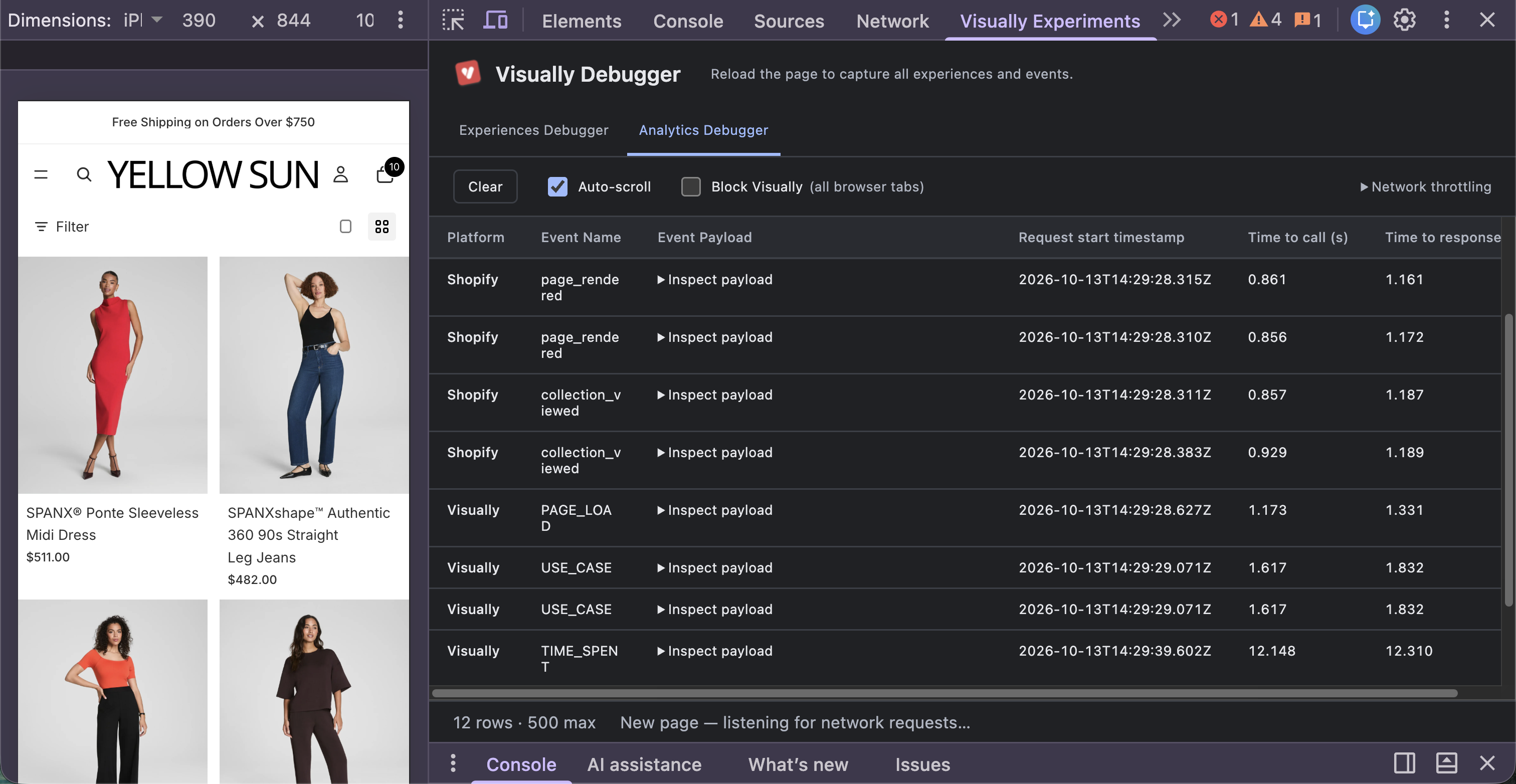This screenshot has width=1516, height=784.
Task: Expand payload of the 0.861 page_rendered row
Action: 714,279
